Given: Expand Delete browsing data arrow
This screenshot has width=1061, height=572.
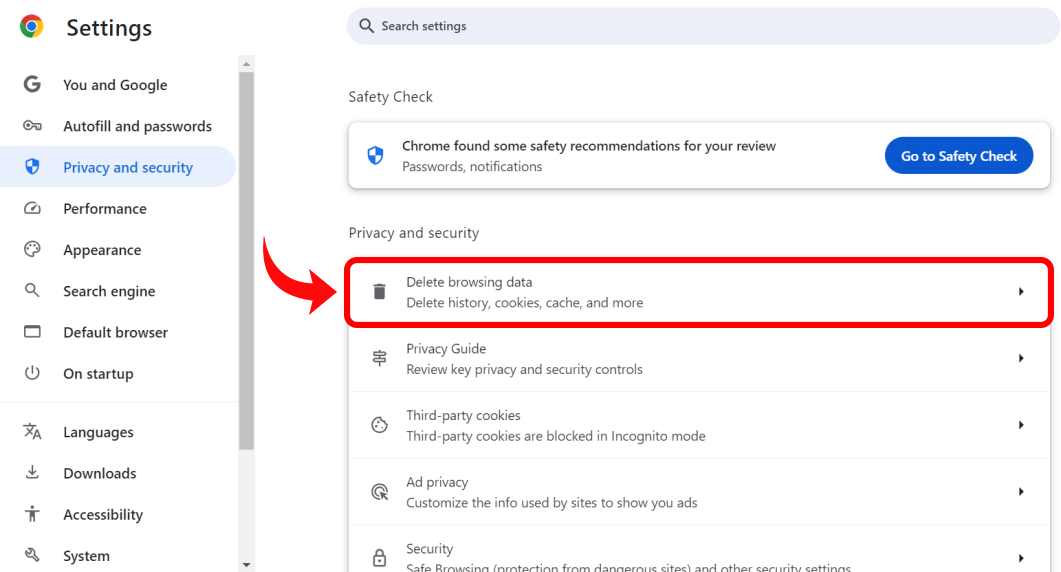Looking at the screenshot, I should click(1021, 292).
